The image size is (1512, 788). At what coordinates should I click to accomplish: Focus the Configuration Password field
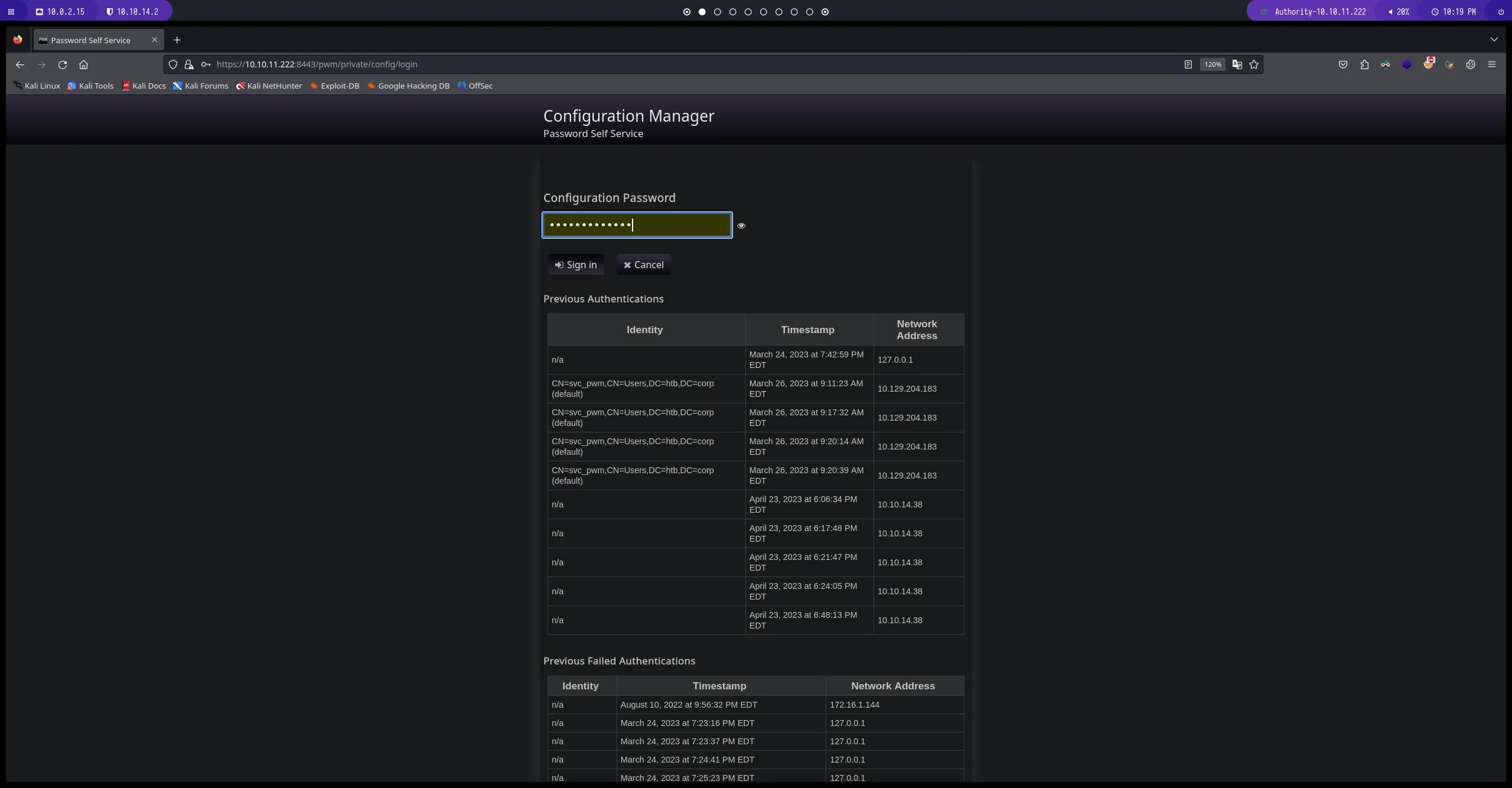coord(637,225)
